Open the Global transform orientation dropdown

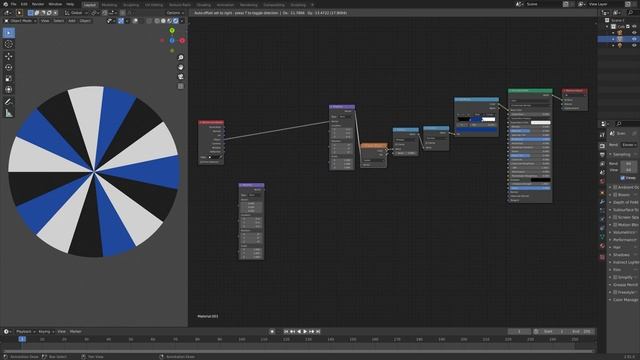pyautogui.click(x=77, y=13)
